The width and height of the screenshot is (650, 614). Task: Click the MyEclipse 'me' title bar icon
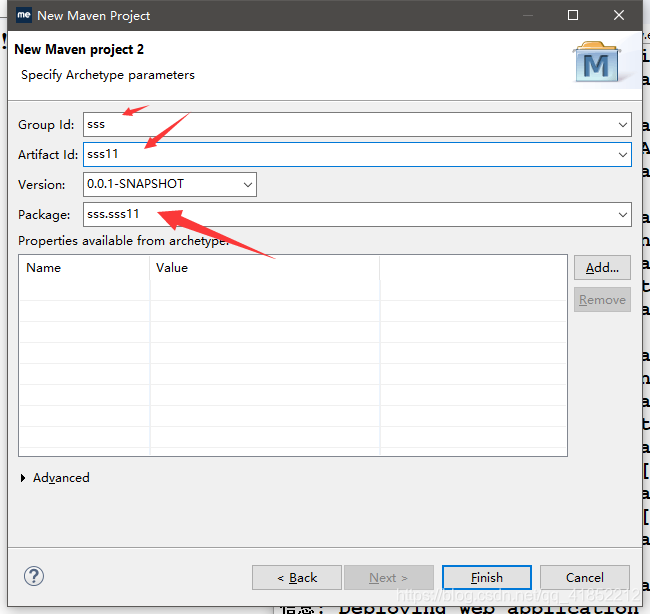[x=24, y=15]
